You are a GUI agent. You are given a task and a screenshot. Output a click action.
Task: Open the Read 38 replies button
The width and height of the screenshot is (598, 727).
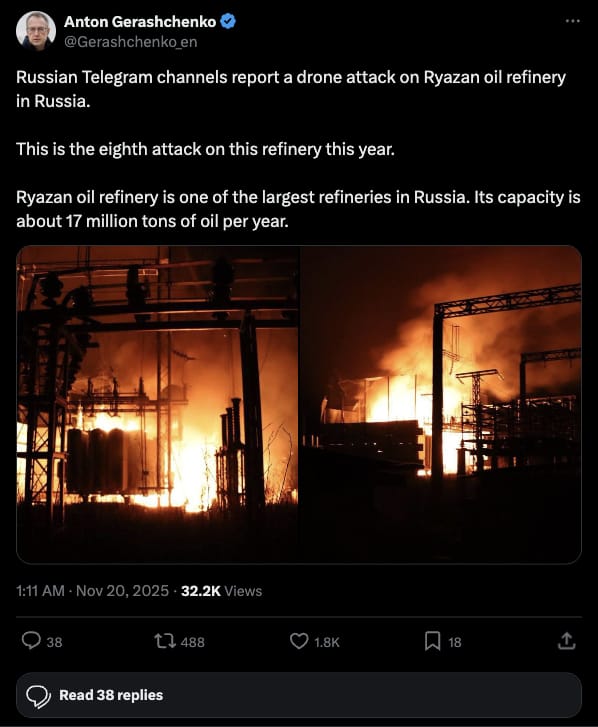[x=299, y=695]
